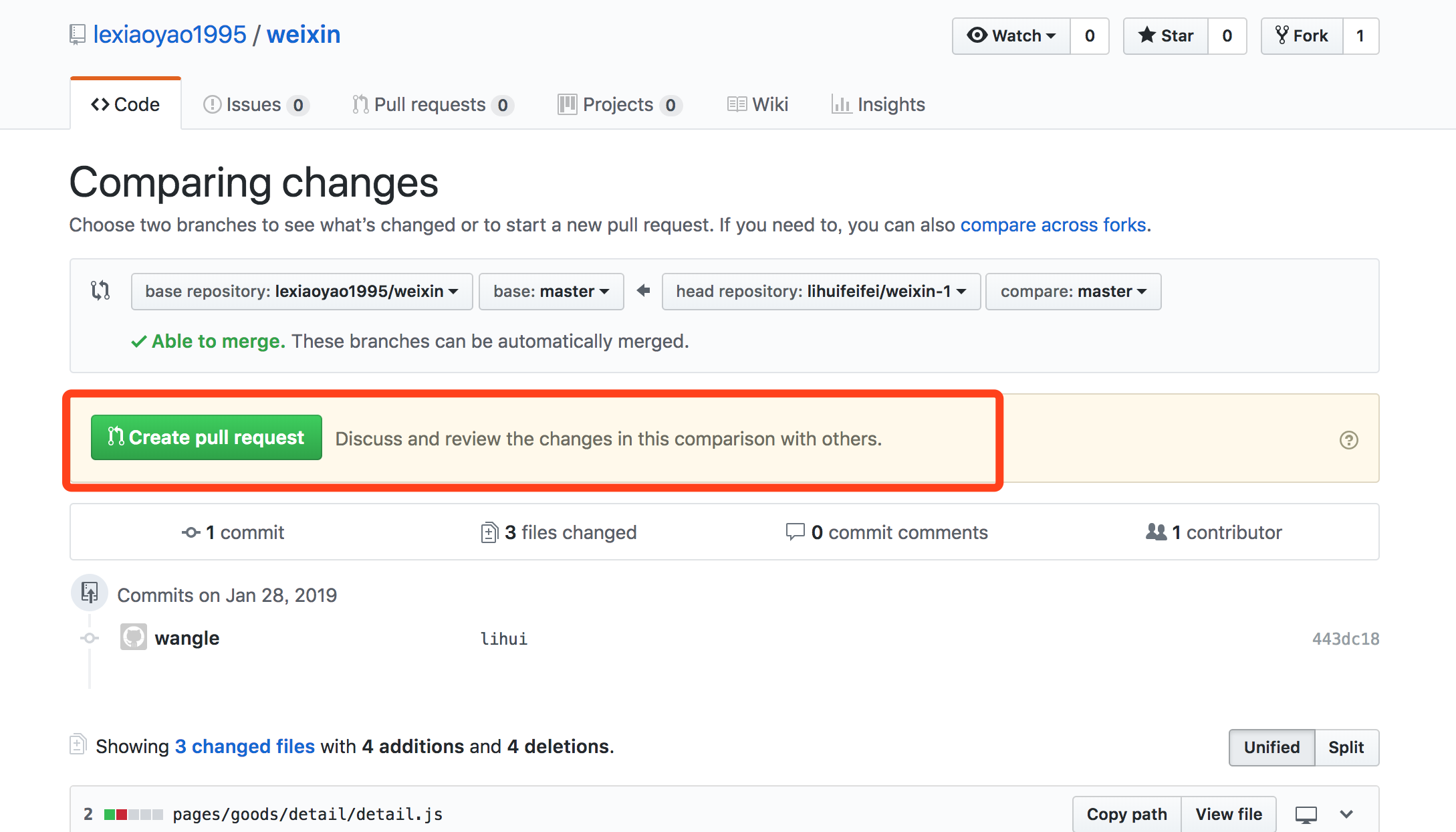Click the fork icon in the Fork button

(x=1282, y=35)
